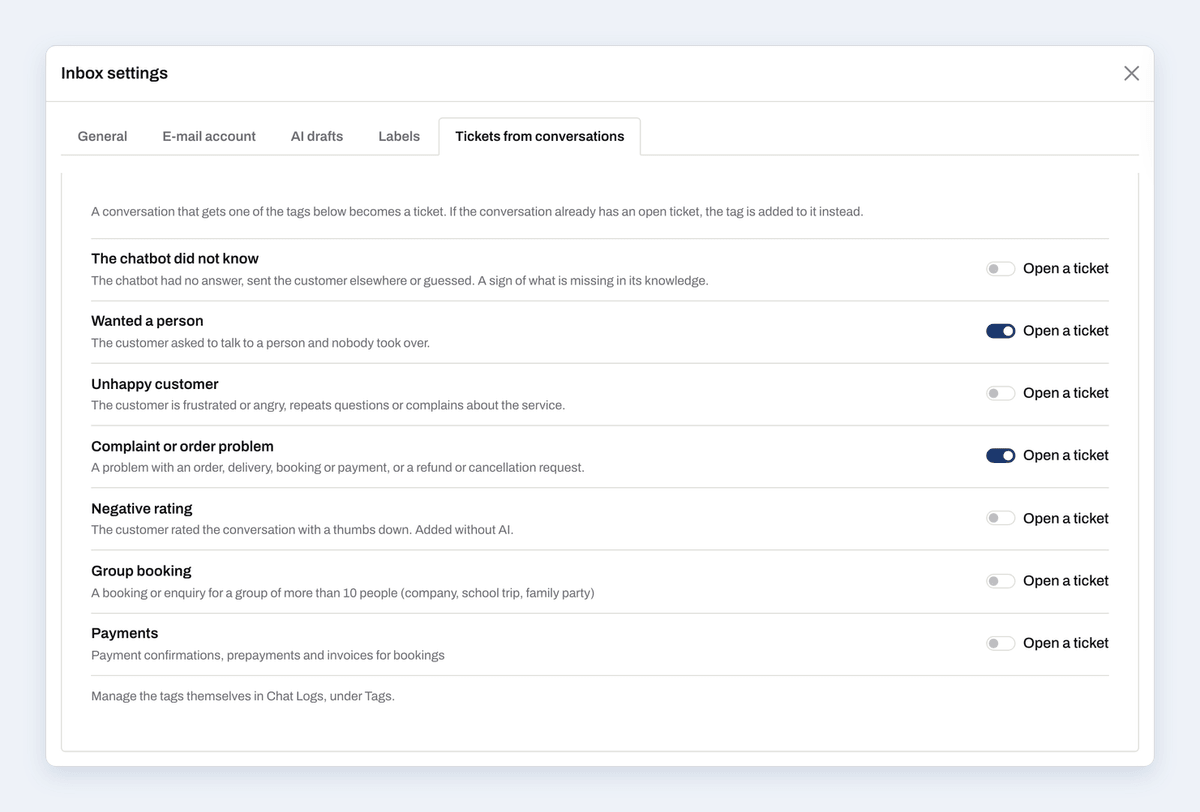1200x812 pixels.
Task: Click the description about payment confirmations and invoices
Action: pyautogui.click(x=268, y=655)
